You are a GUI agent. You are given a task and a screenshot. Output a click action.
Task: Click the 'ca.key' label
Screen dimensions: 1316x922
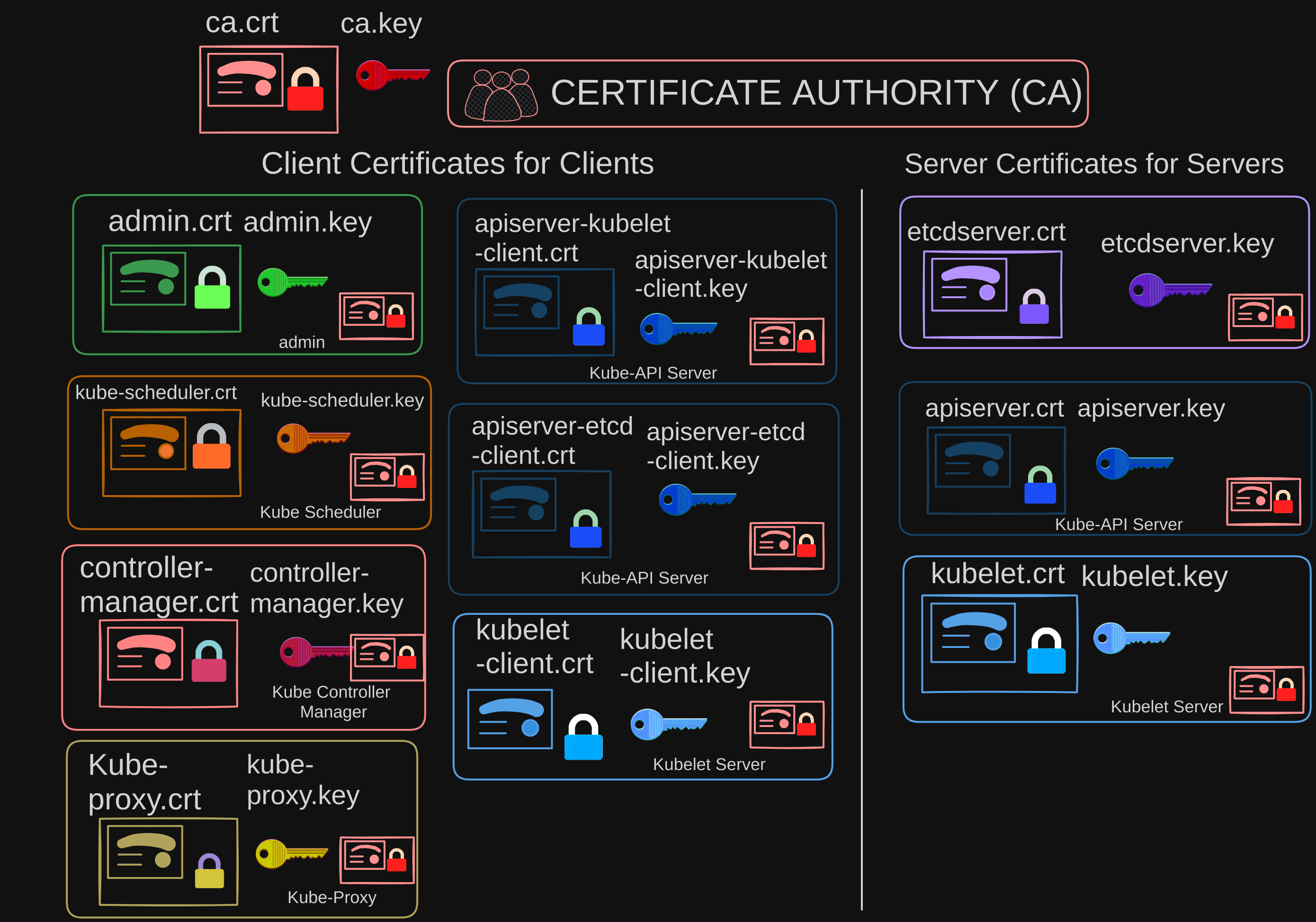381,24
